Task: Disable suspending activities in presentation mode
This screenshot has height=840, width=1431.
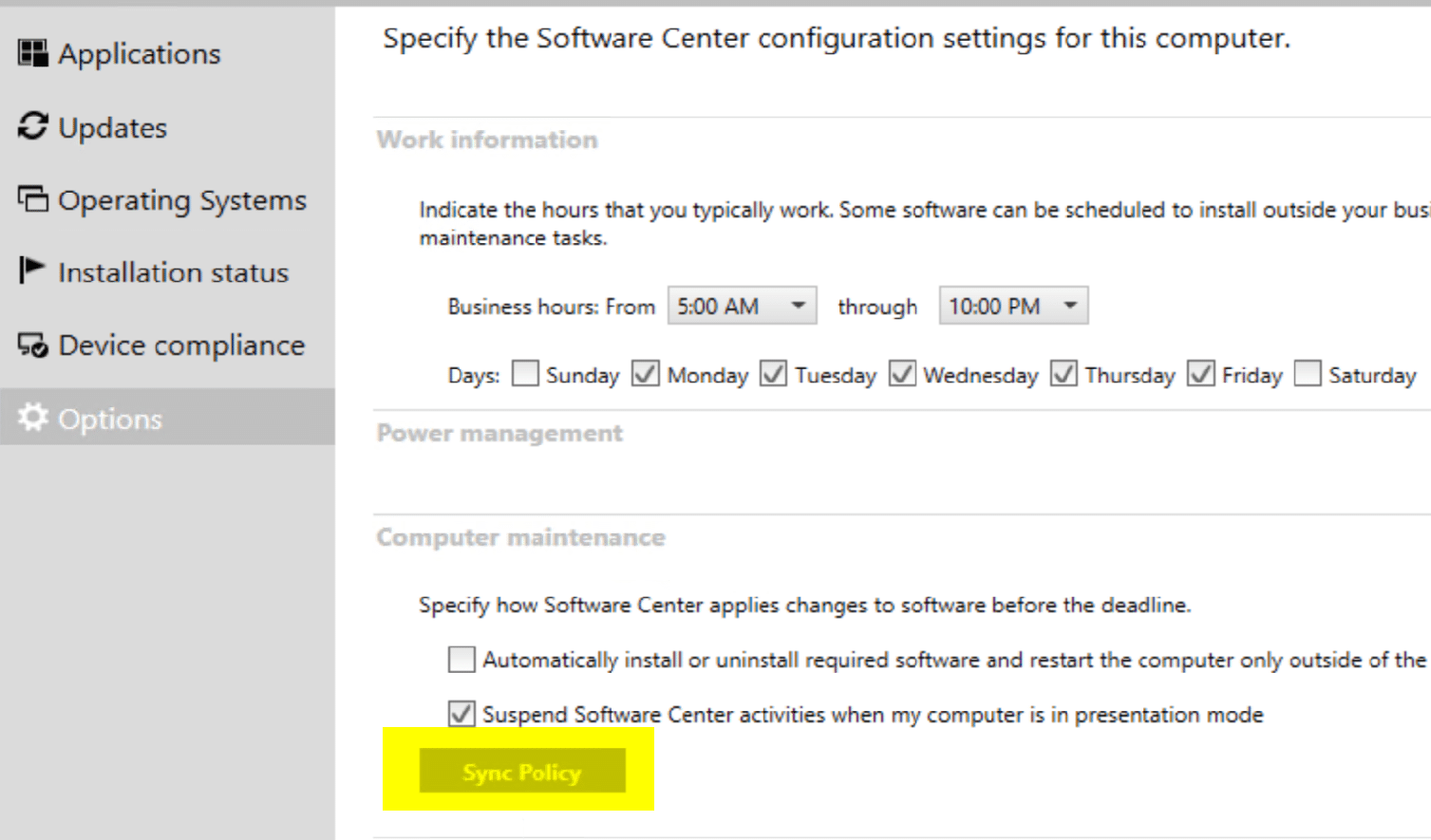Action: click(461, 715)
